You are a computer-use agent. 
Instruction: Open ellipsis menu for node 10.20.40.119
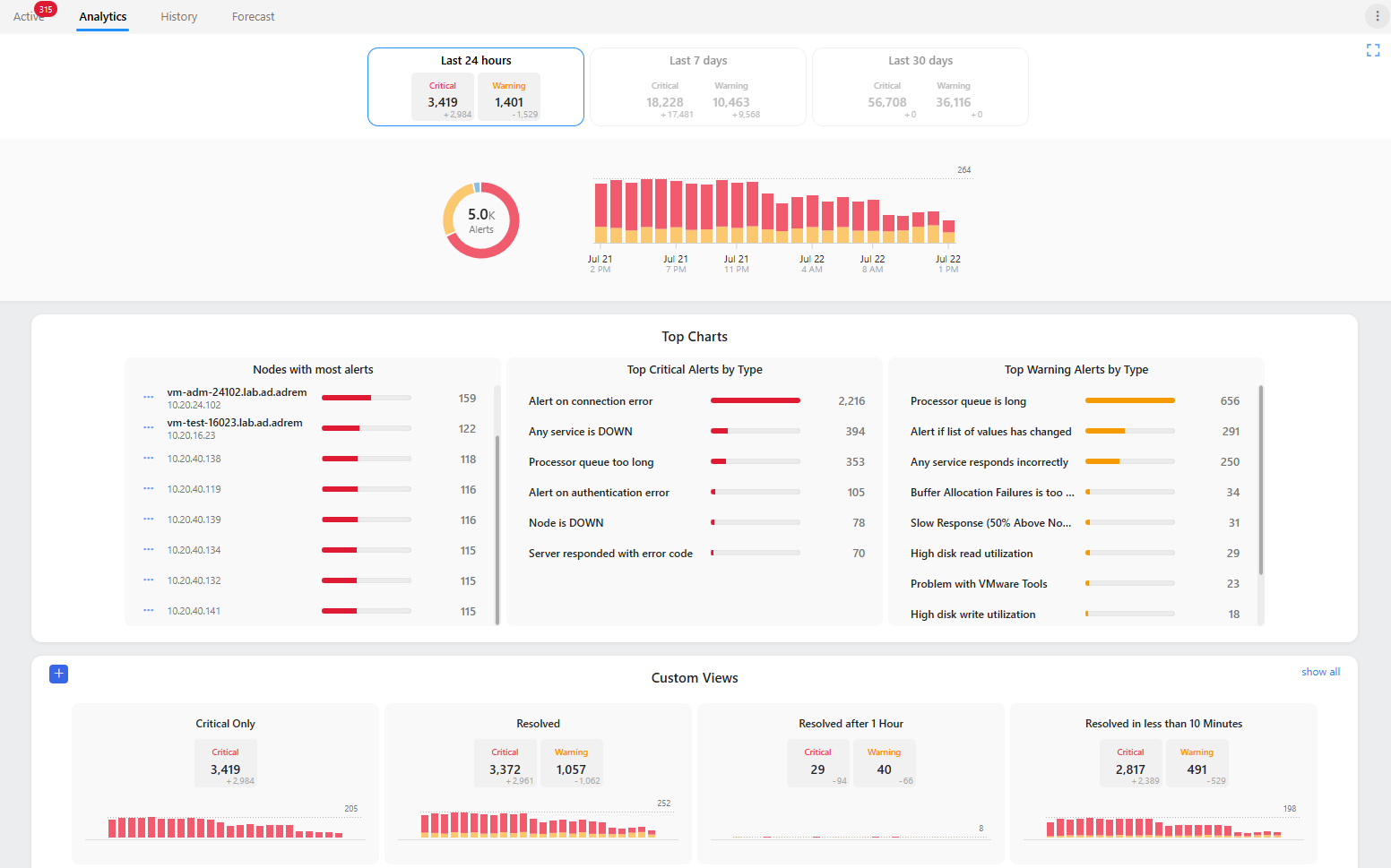pyautogui.click(x=149, y=489)
